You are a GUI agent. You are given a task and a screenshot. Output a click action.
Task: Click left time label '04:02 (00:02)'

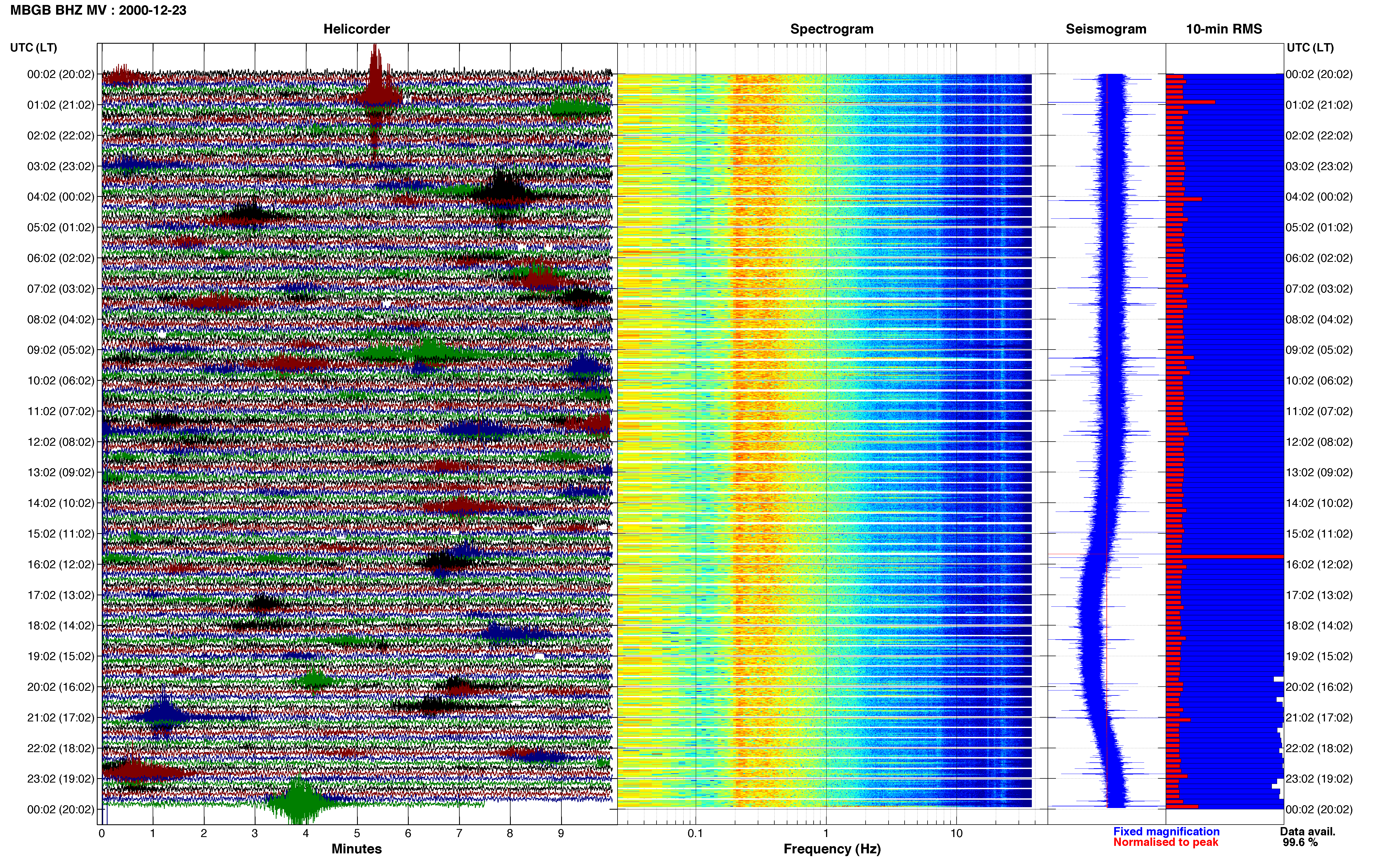click(x=60, y=197)
